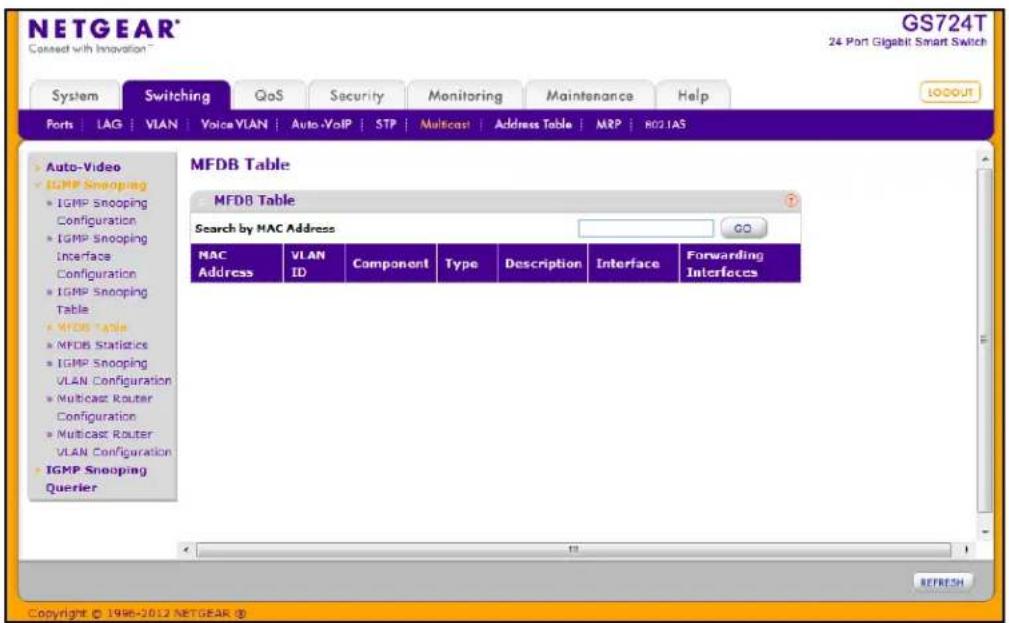Click the LOGOUT button
The height and width of the screenshot is (623, 1009).
(x=950, y=93)
